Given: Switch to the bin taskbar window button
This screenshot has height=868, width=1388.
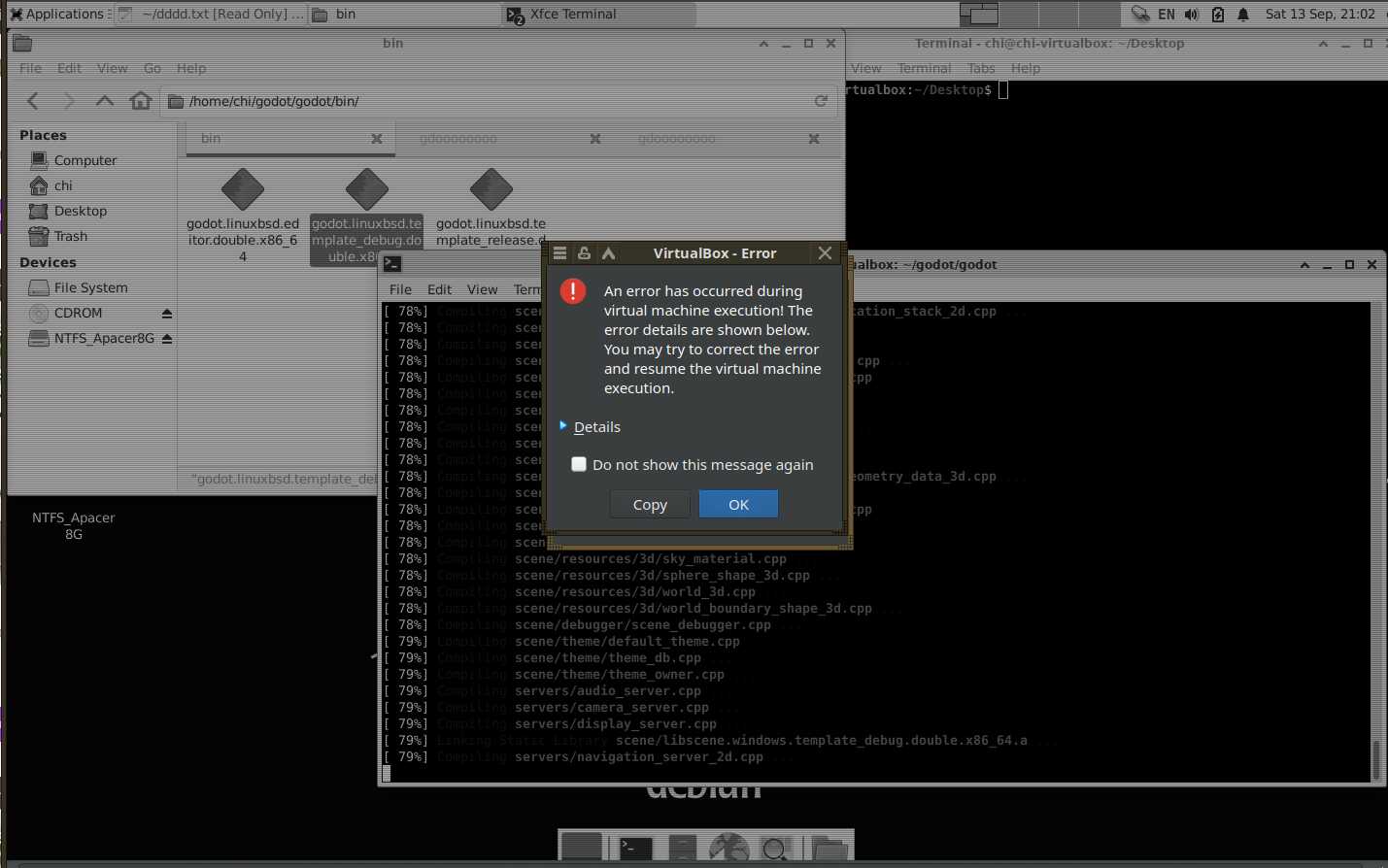Looking at the screenshot, I should (405, 14).
